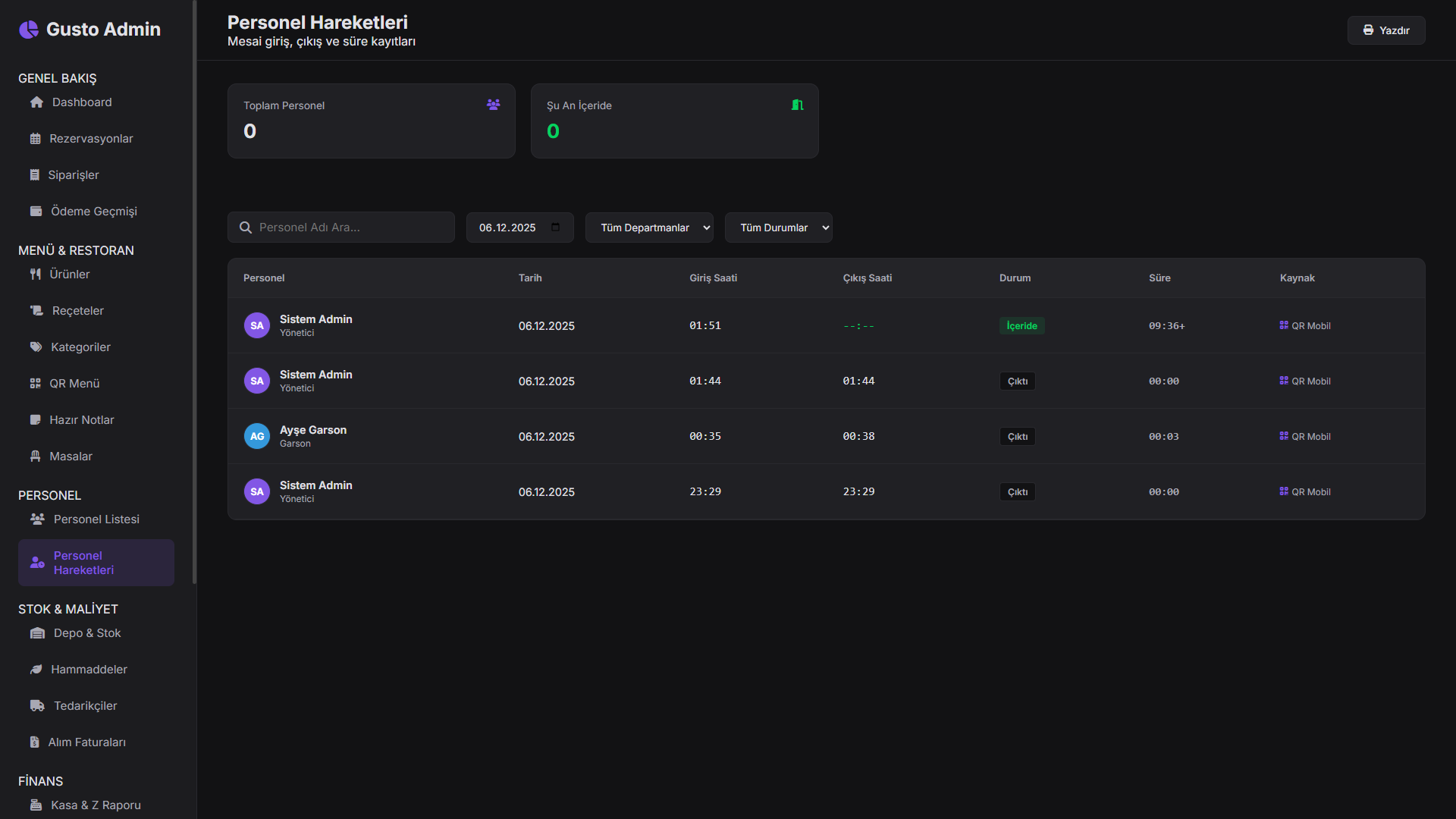The image size is (1456, 819).
Task: Click the Ödeme Geçmişi card icon
Action: 36,212
